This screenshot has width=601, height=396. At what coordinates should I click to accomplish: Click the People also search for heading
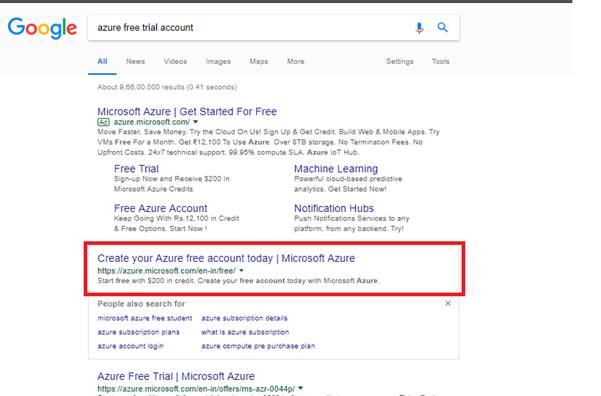pos(141,304)
